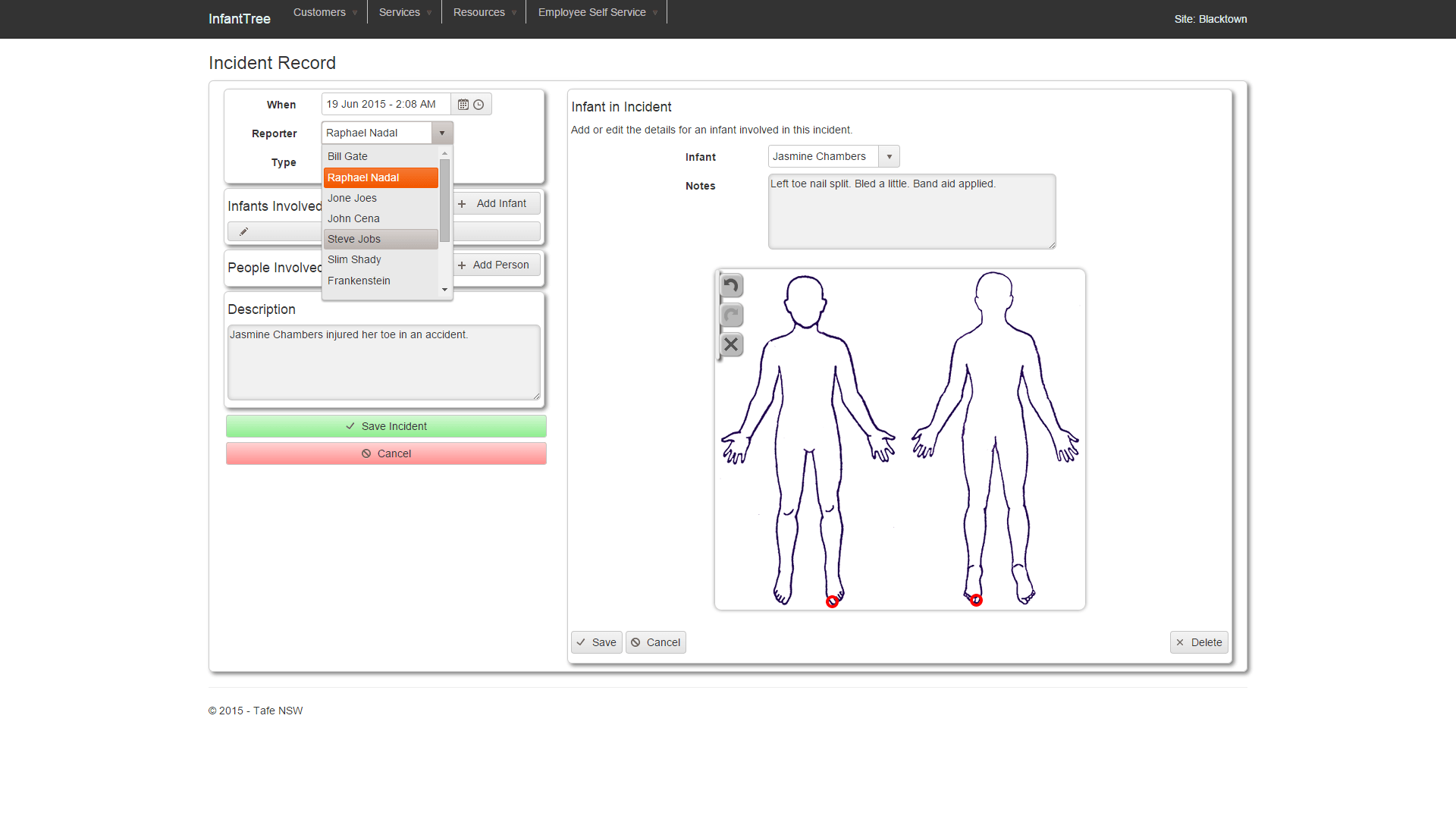Expand the Reporter dropdown arrow
This screenshot has width=1456, height=819.
coord(442,133)
